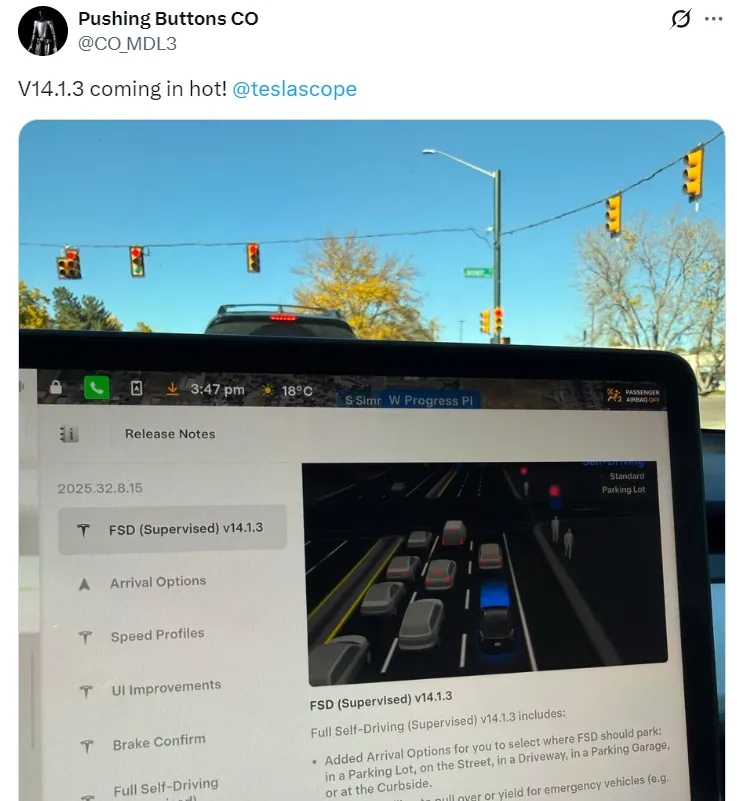This screenshot has height=801, width=737.
Task: Click the Pushing Buttons CO display name
Action: [x=168, y=18]
